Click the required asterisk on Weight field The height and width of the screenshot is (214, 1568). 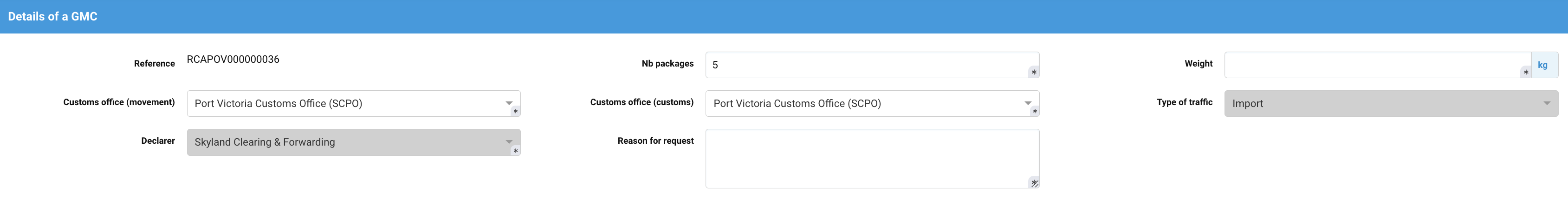pos(1525,73)
